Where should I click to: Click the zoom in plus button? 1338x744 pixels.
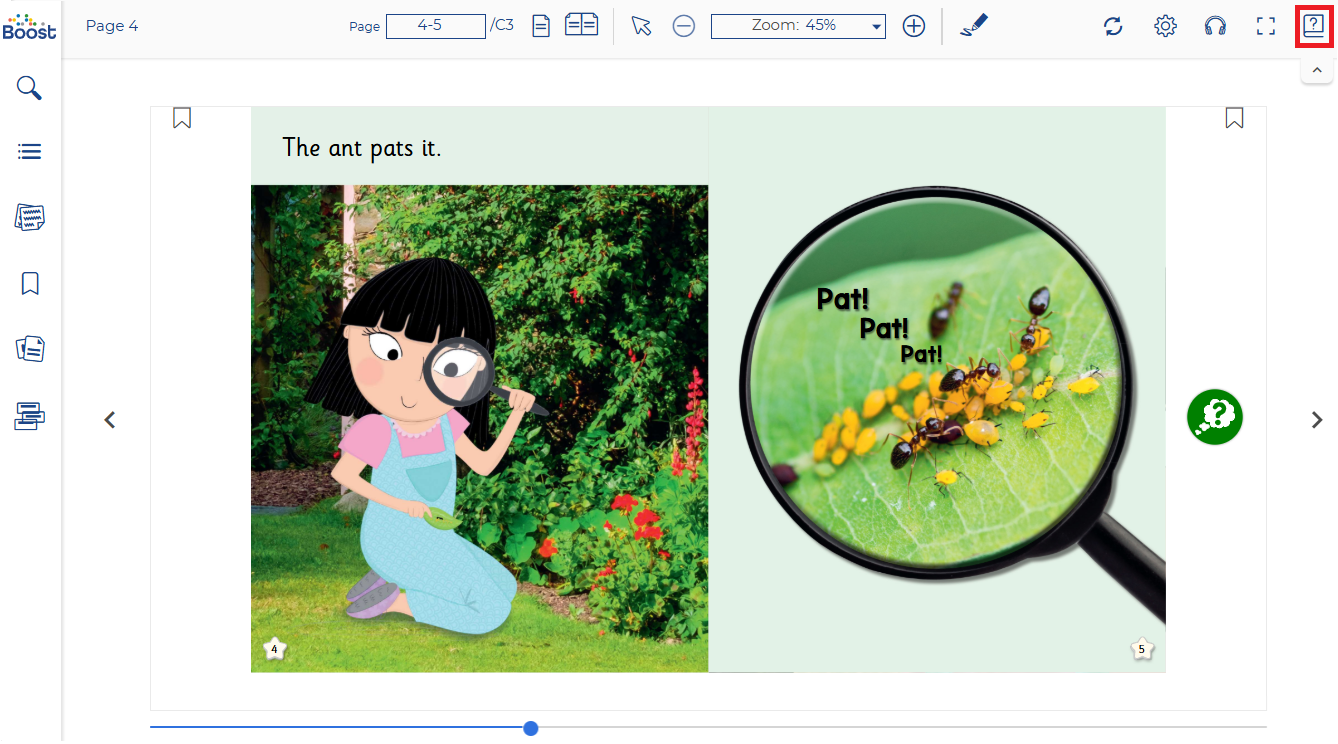[913, 26]
